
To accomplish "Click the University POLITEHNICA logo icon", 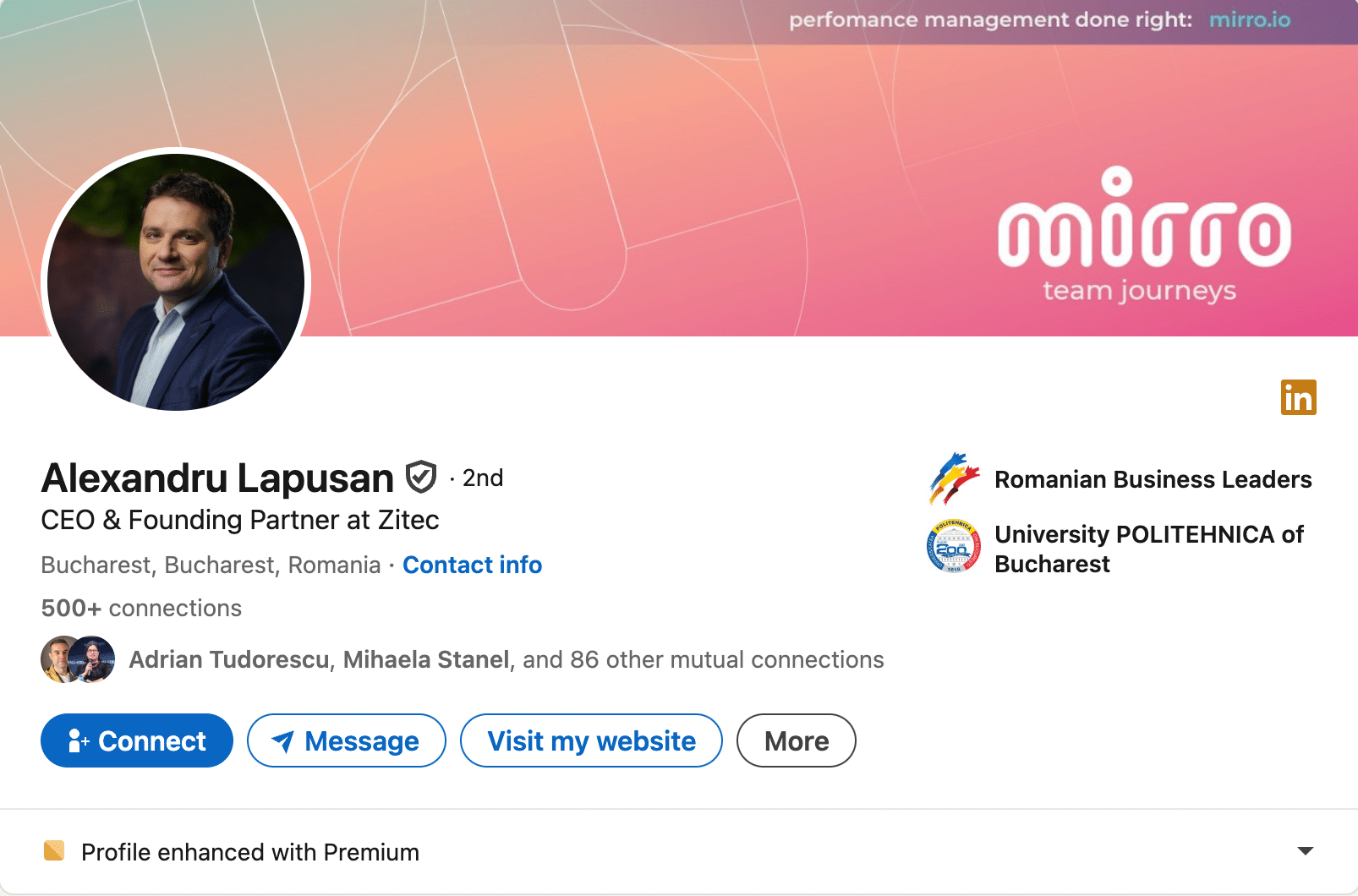I will point(954,546).
